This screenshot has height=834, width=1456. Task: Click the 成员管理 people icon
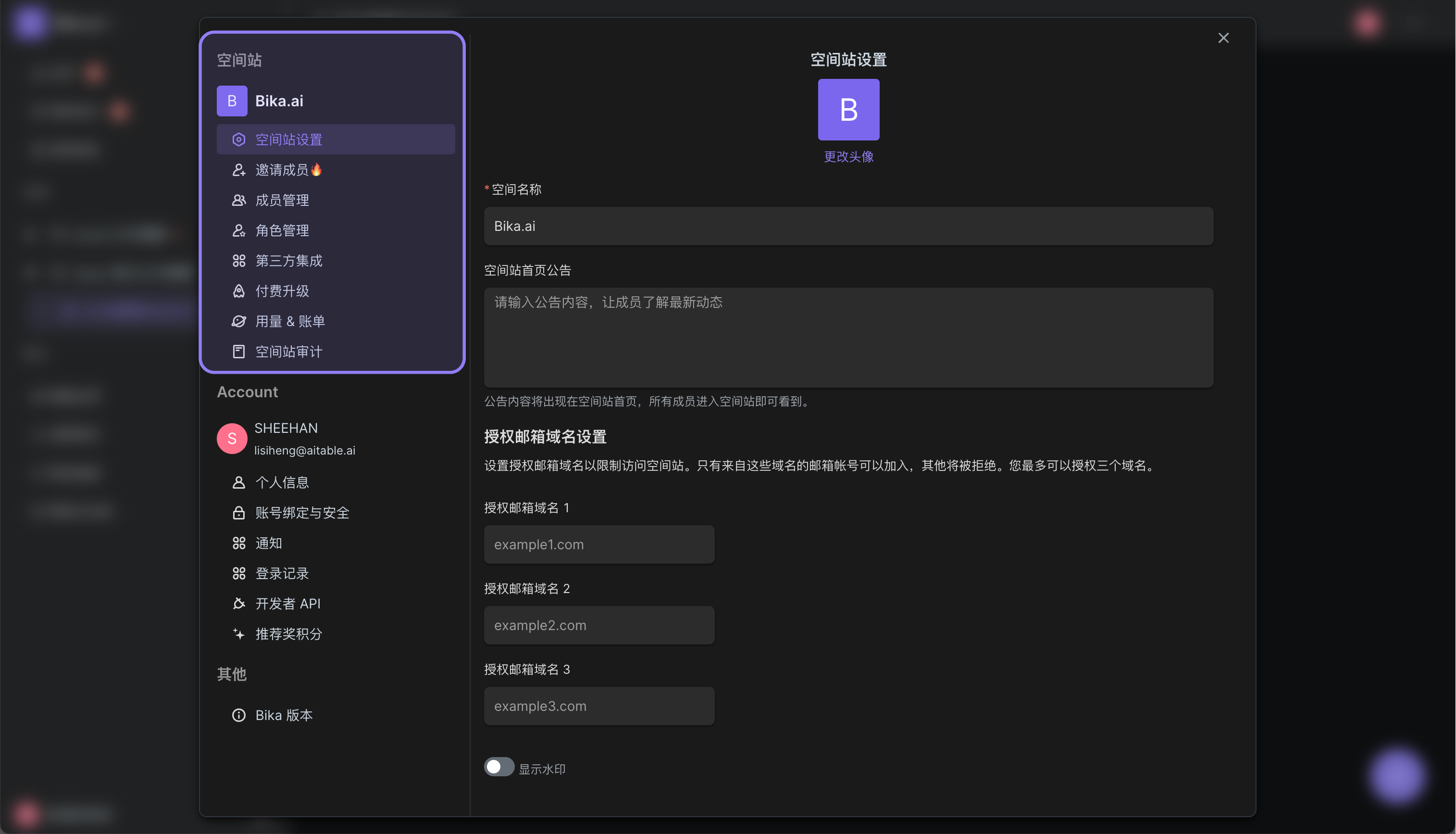(x=238, y=200)
